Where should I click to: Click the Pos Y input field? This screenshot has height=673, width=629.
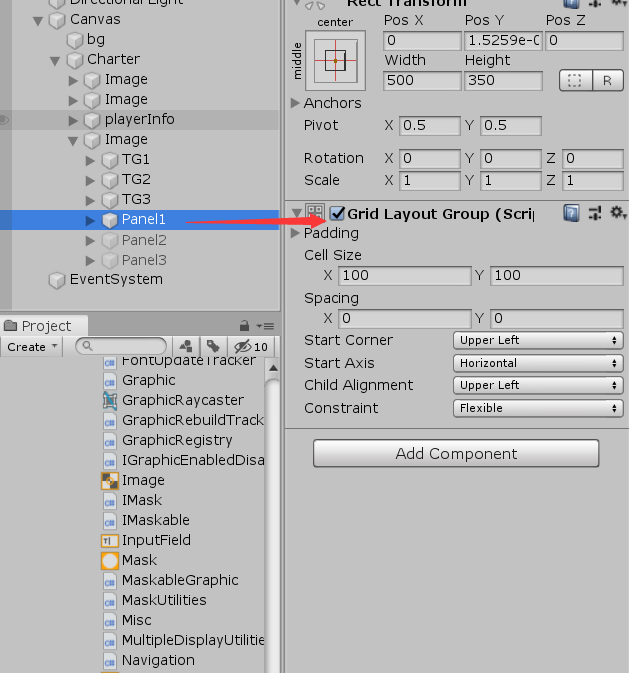(503, 41)
